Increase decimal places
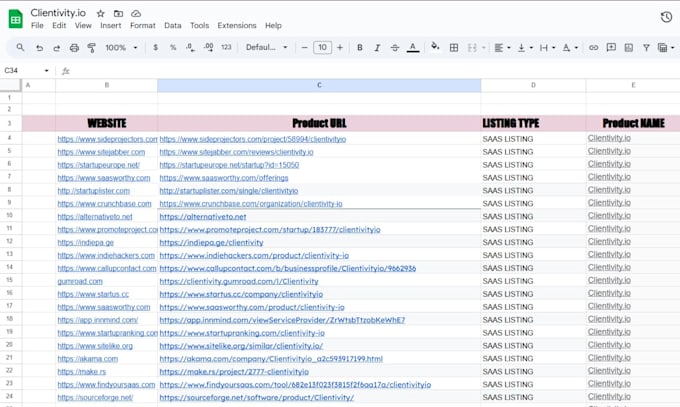 (x=209, y=47)
